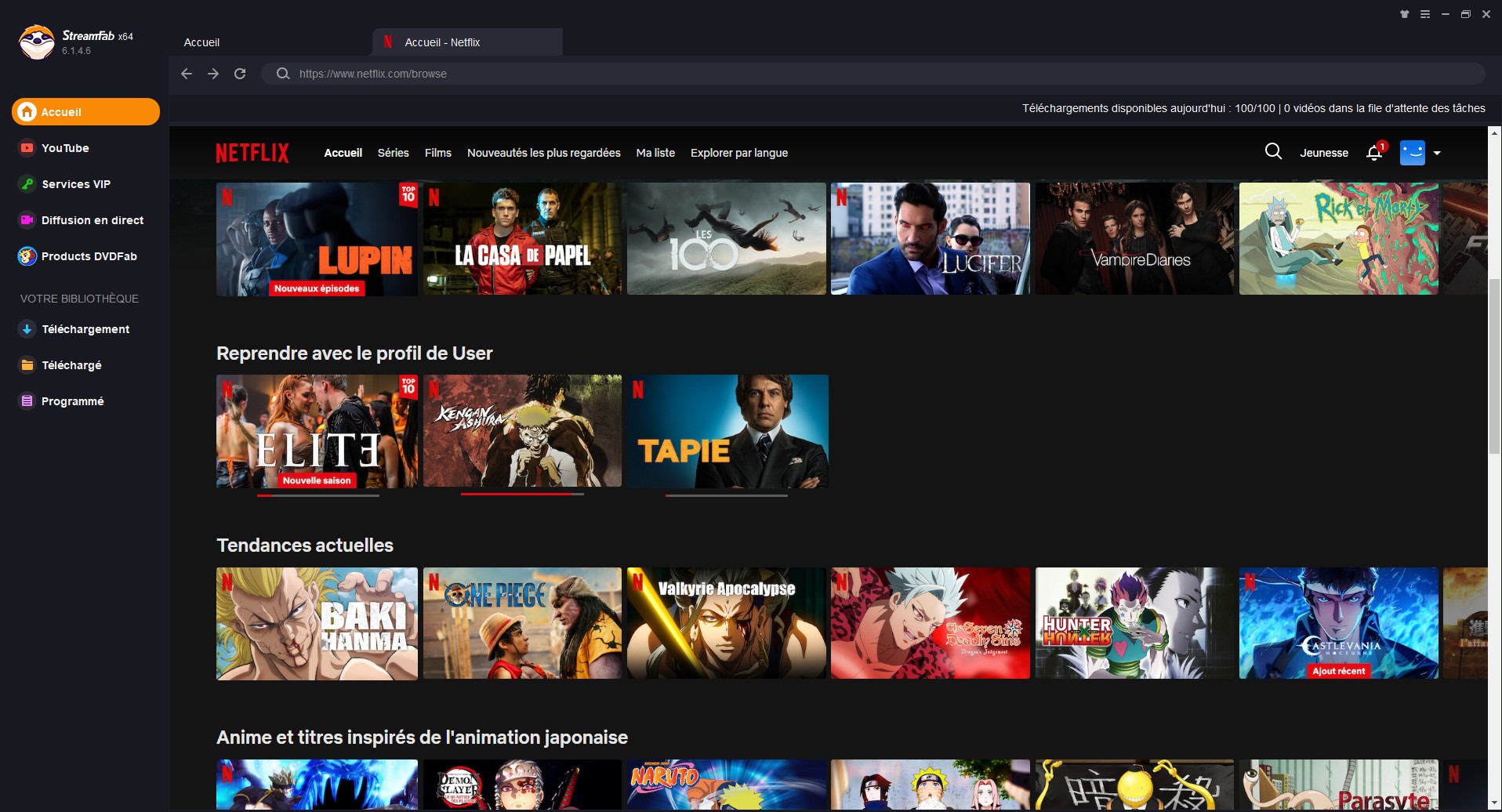Open Services VIP section
Screen dimensions: 1502x812
click(65, 184)
